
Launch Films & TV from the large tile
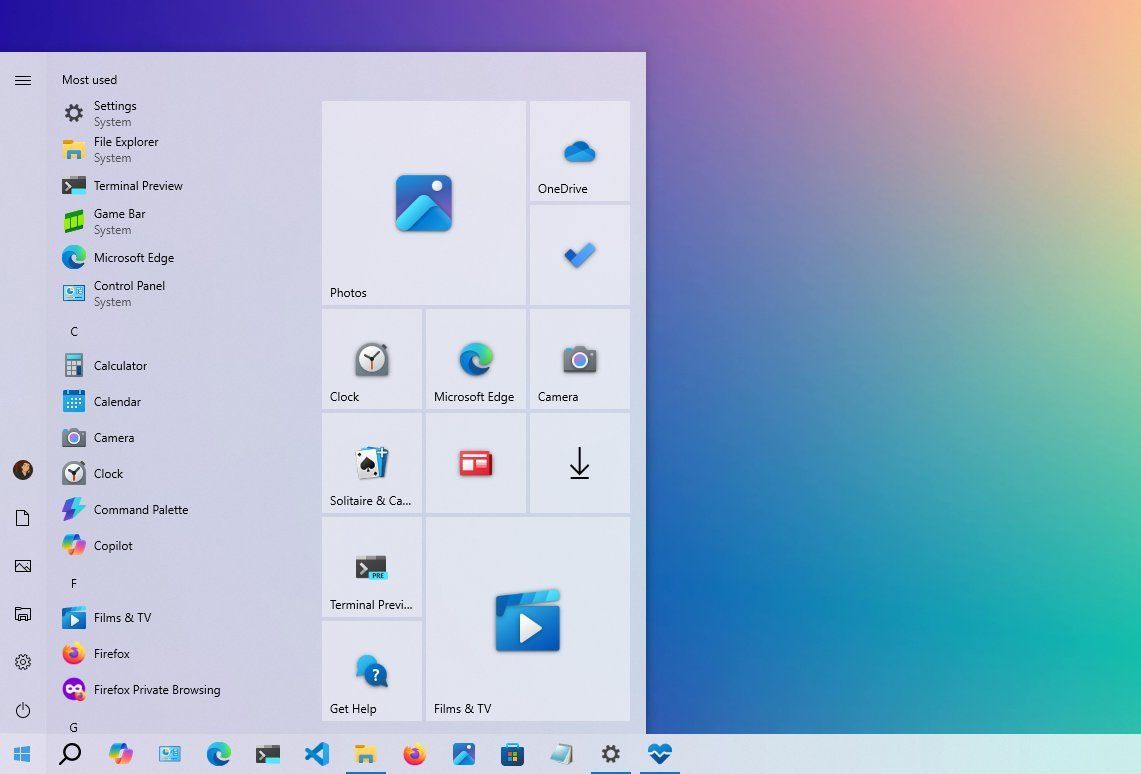[527, 620]
